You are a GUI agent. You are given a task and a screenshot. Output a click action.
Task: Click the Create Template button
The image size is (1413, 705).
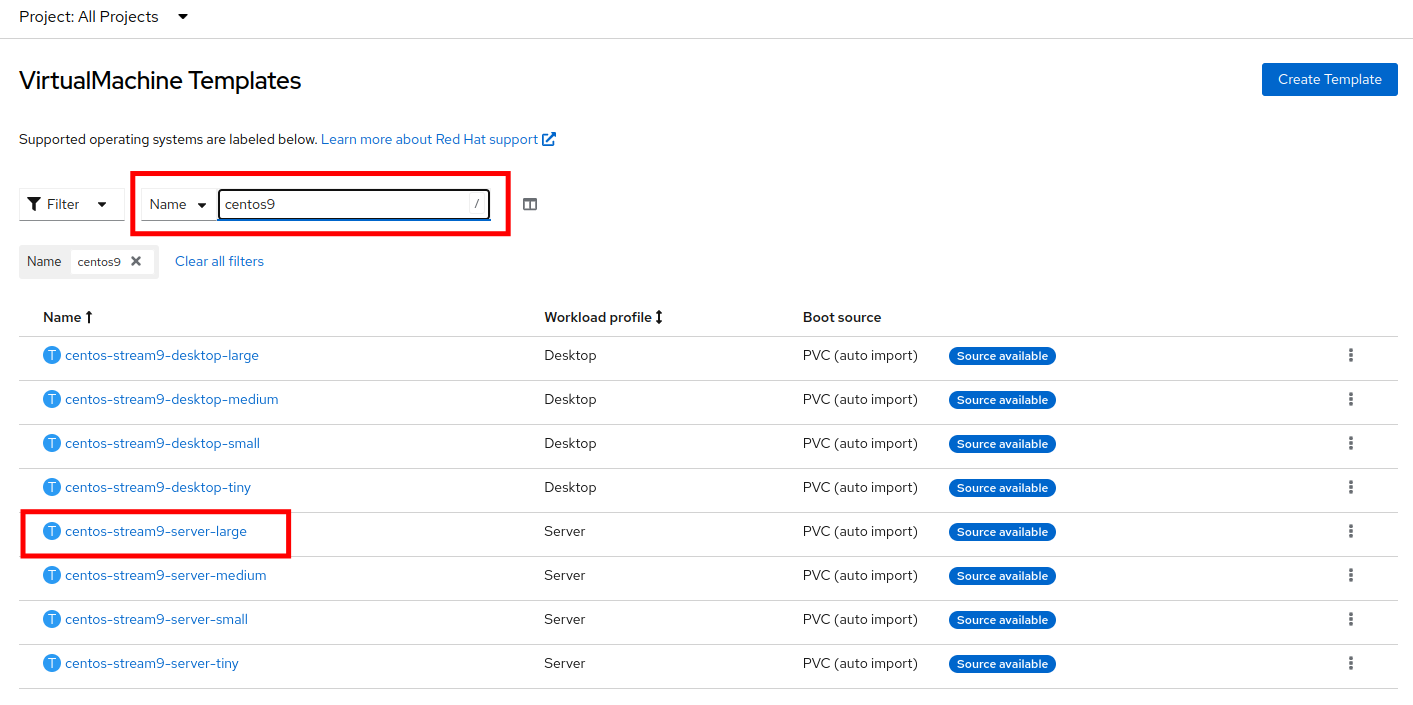pos(1330,79)
